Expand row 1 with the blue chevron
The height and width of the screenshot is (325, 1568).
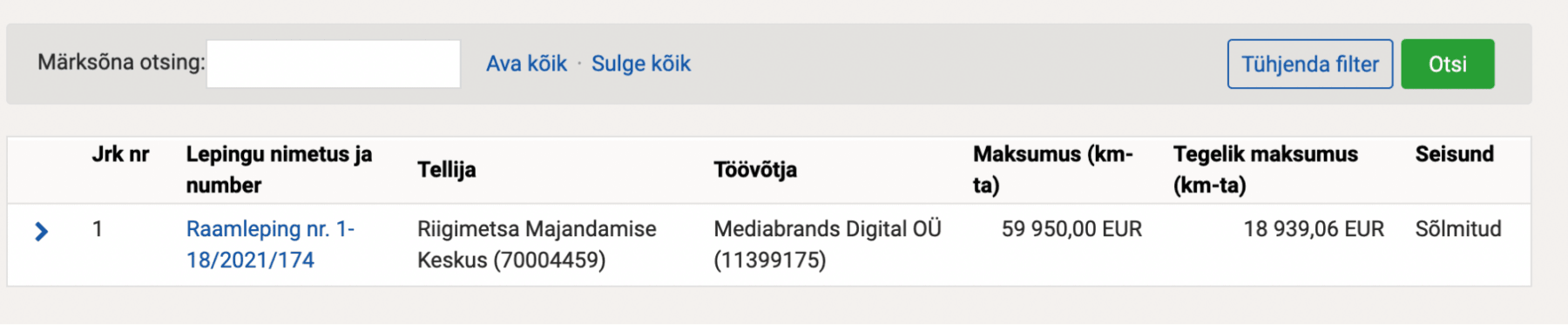[x=41, y=232]
